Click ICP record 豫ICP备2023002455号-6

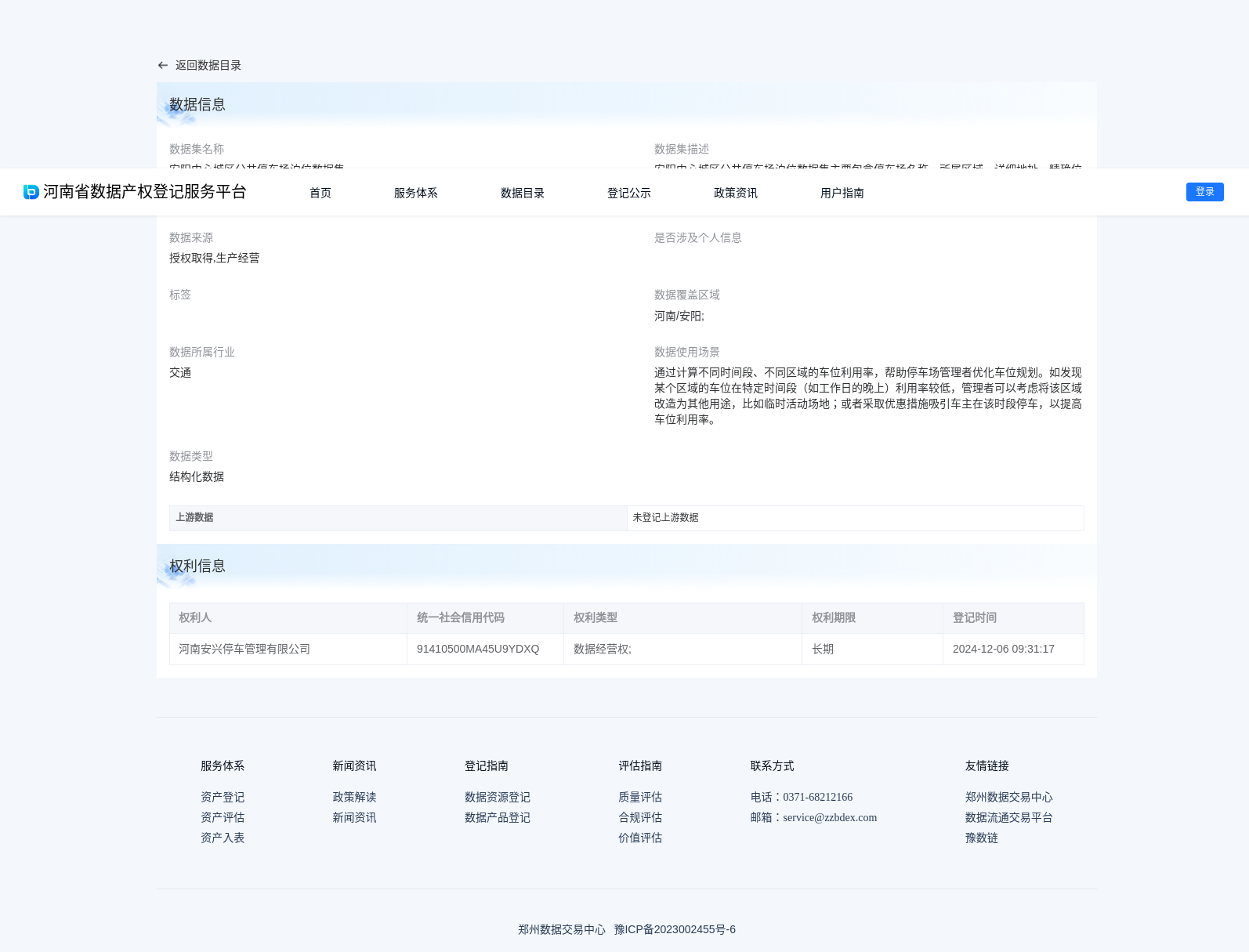click(x=675, y=929)
